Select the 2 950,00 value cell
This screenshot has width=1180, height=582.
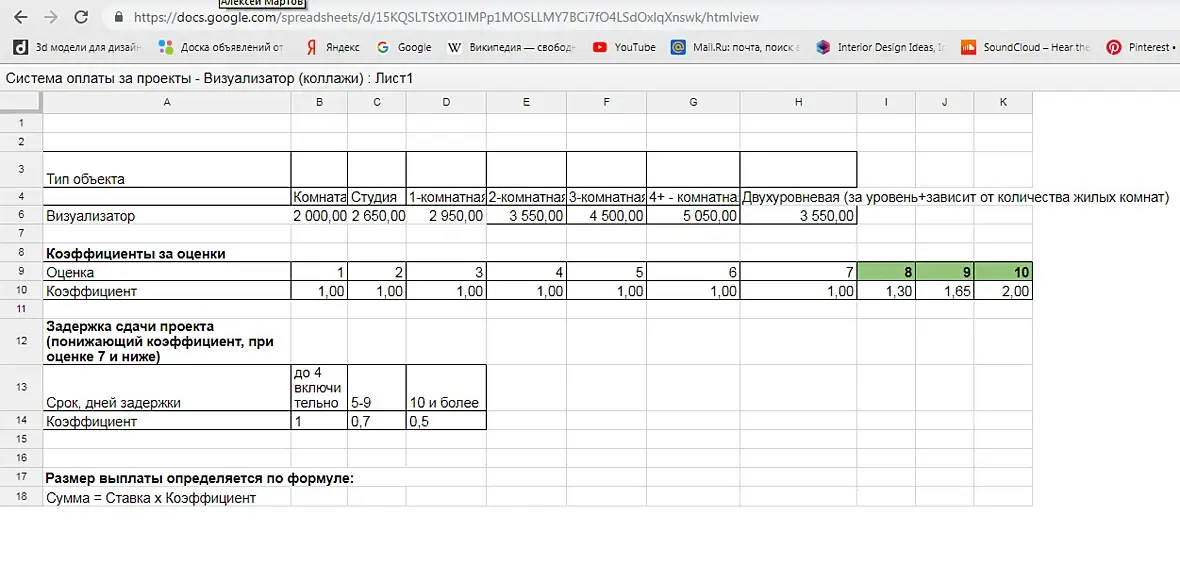pos(446,216)
